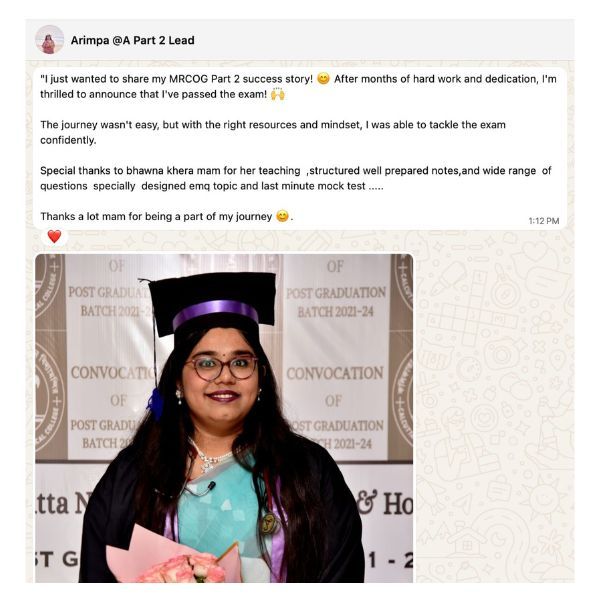Click the chat name Arimpa @A Part 2 Lead
Image resolution: width=600 pixels, height=600 pixels.
point(132,40)
